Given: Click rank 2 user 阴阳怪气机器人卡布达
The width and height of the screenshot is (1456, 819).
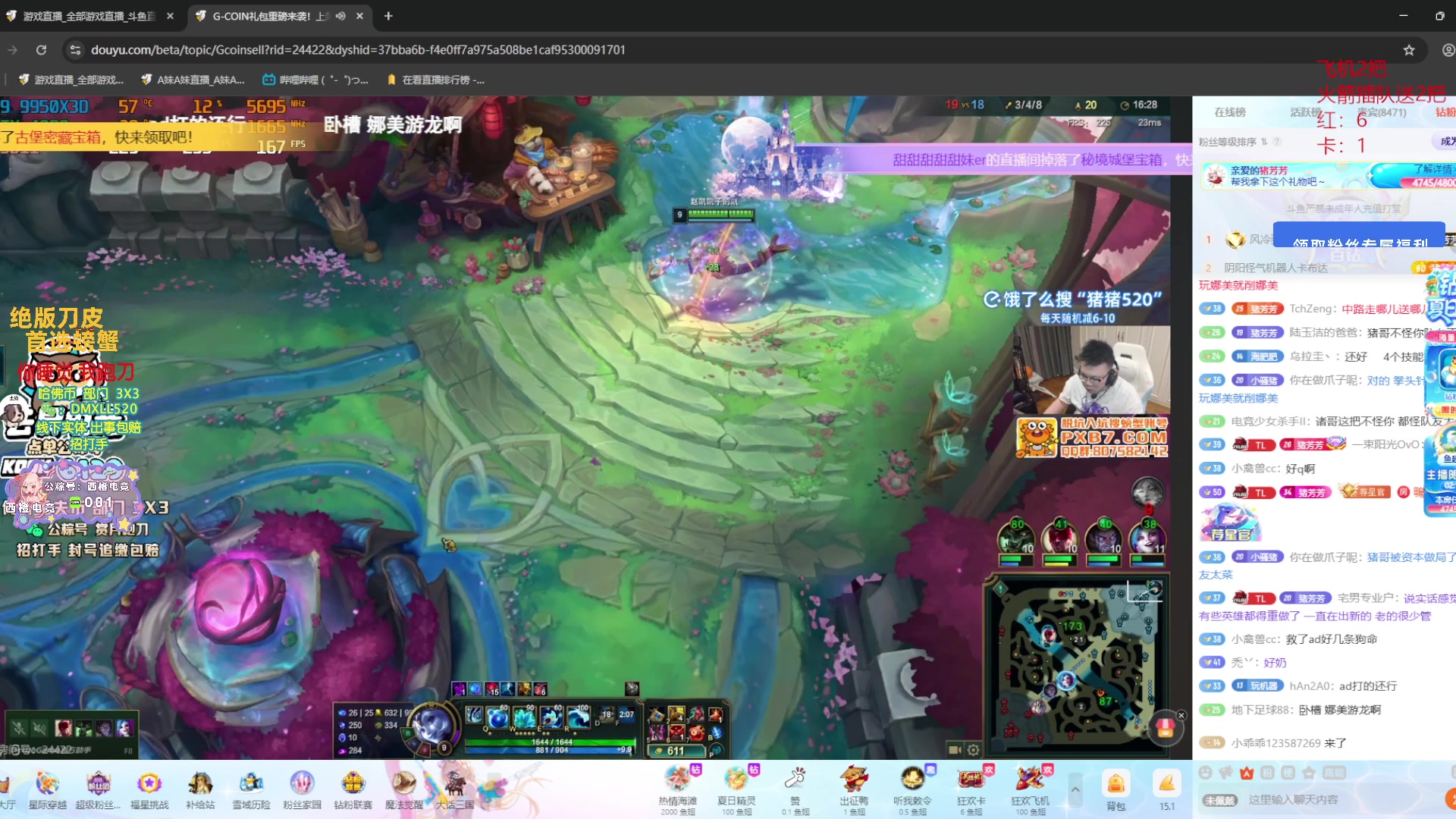Looking at the screenshot, I should point(1276,268).
